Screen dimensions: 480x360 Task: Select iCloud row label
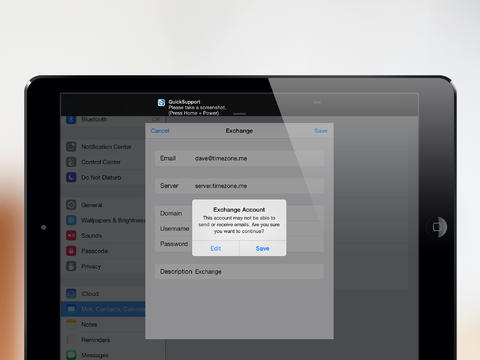tap(90, 294)
